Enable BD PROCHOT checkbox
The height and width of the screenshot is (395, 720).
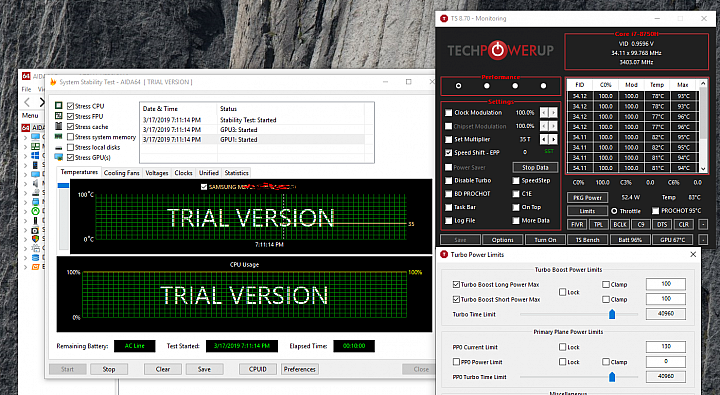(x=449, y=194)
